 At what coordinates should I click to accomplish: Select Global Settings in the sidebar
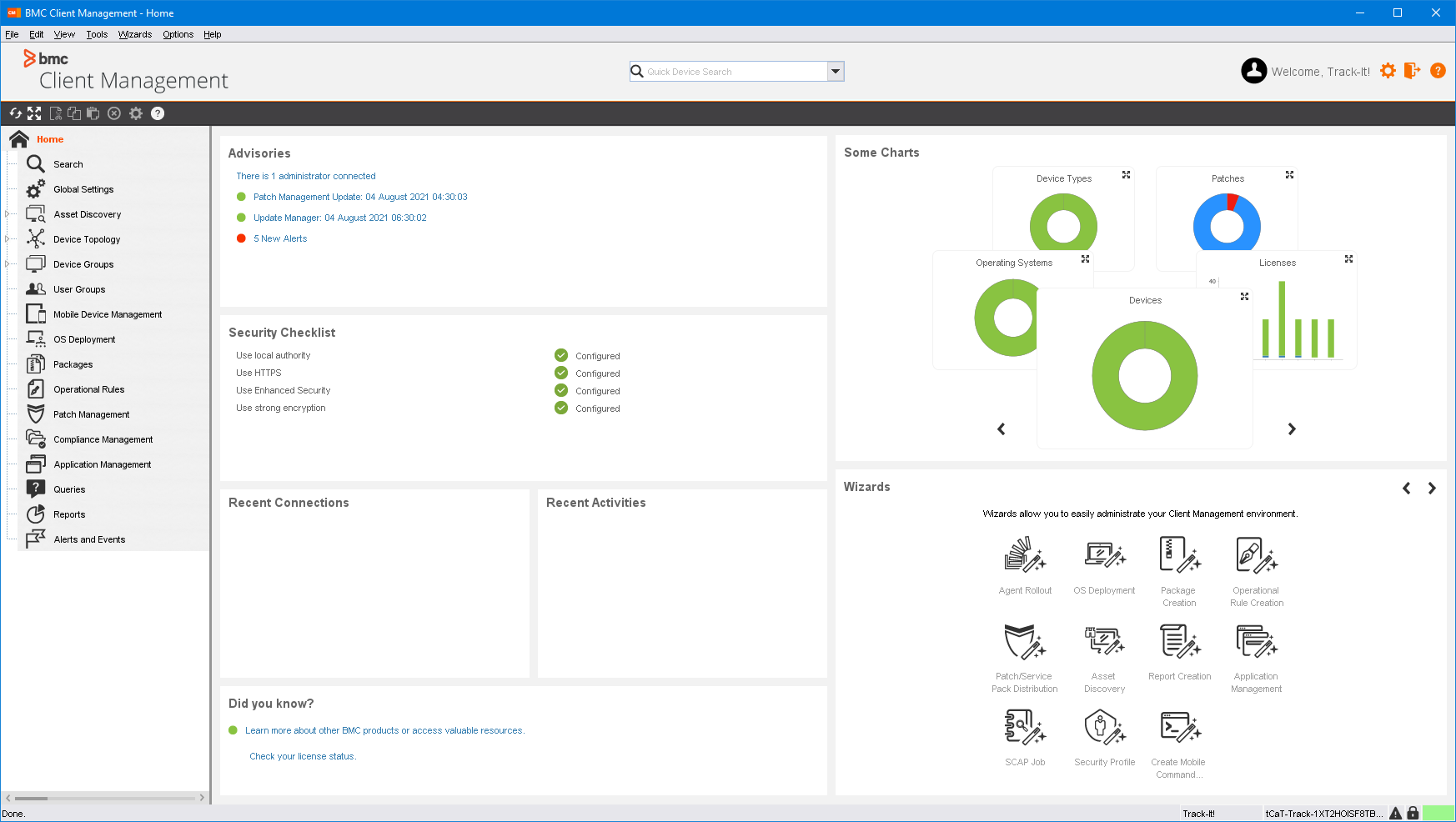coord(83,189)
